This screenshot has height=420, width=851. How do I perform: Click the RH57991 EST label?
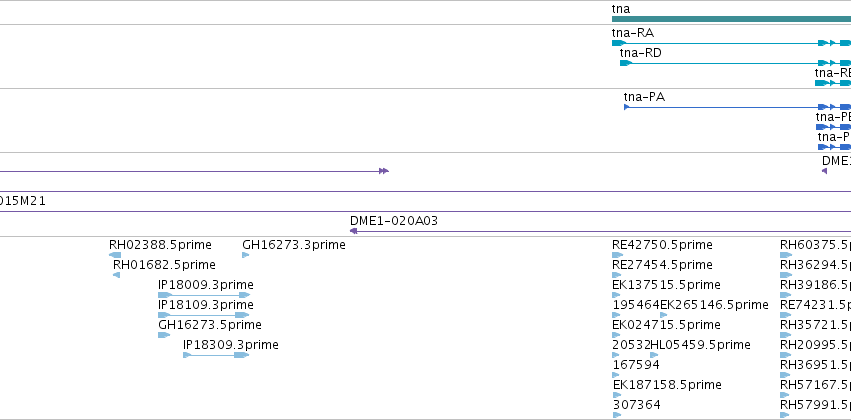[815, 405]
